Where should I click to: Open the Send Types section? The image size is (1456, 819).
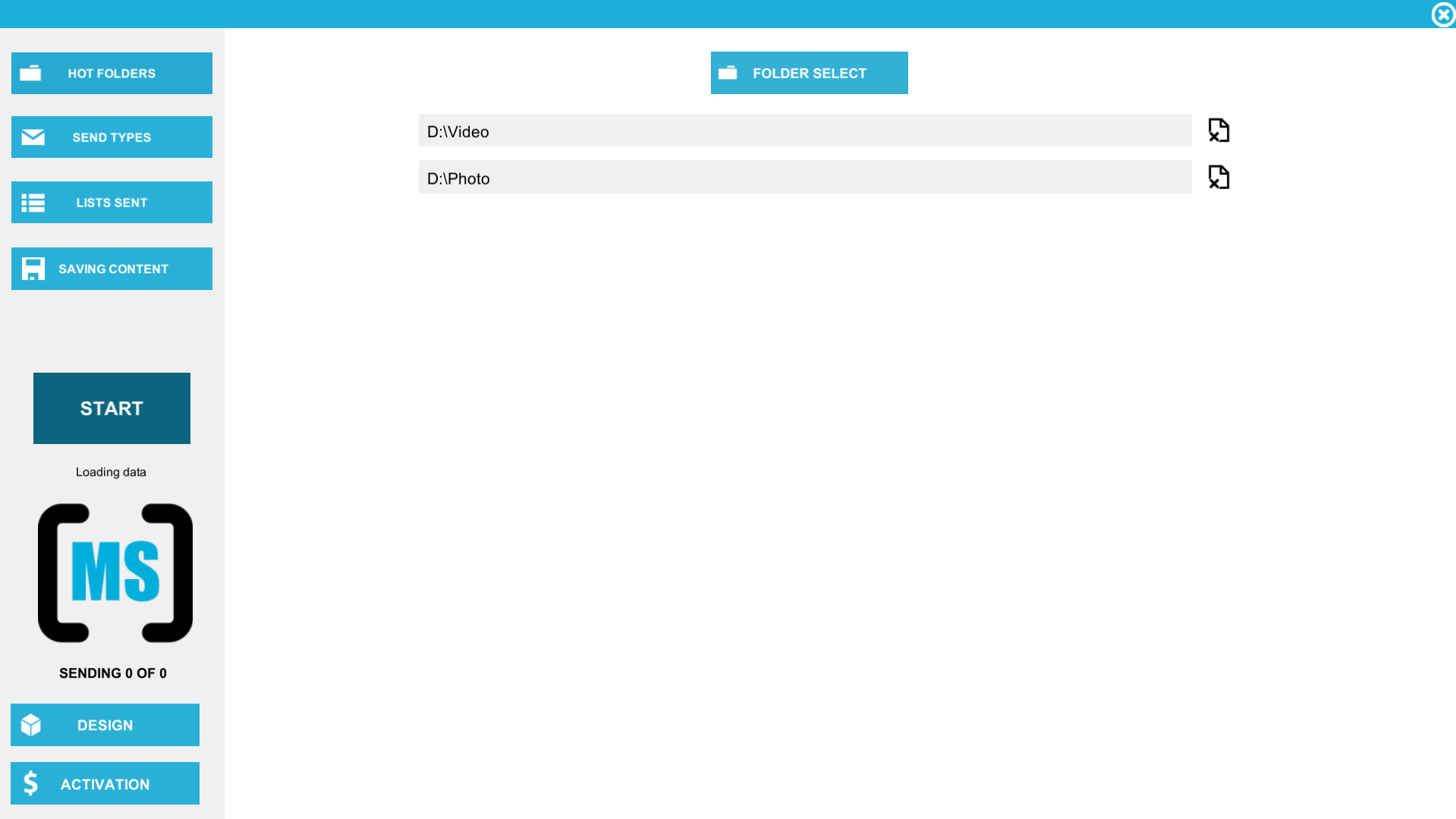click(112, 137)
